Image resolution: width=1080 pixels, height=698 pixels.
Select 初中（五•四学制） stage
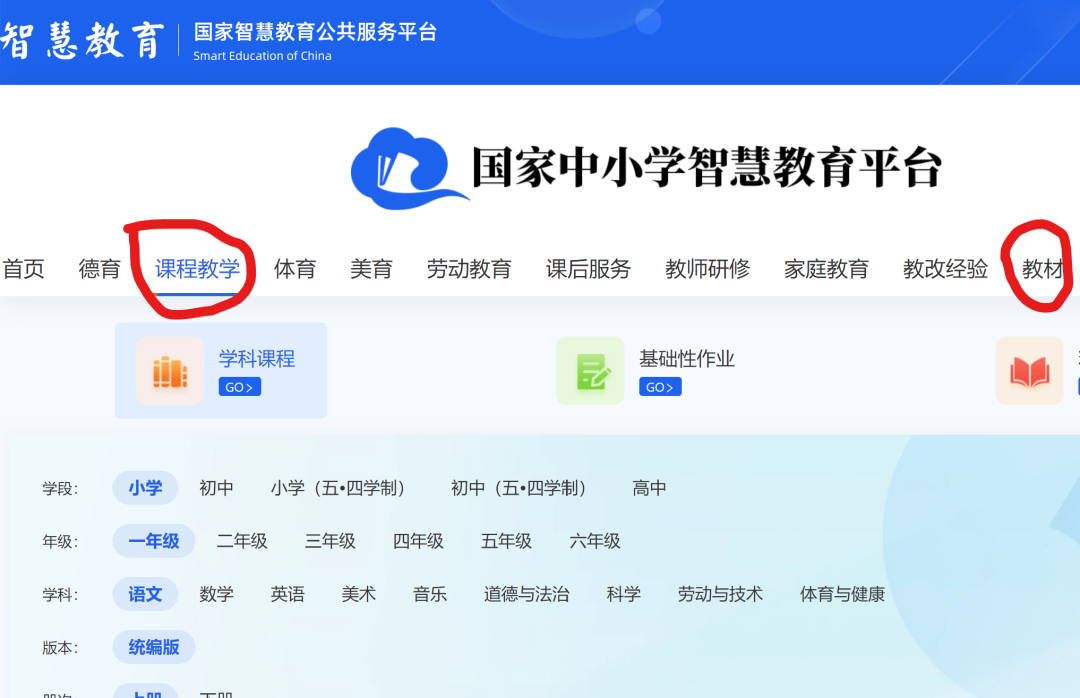519,489
